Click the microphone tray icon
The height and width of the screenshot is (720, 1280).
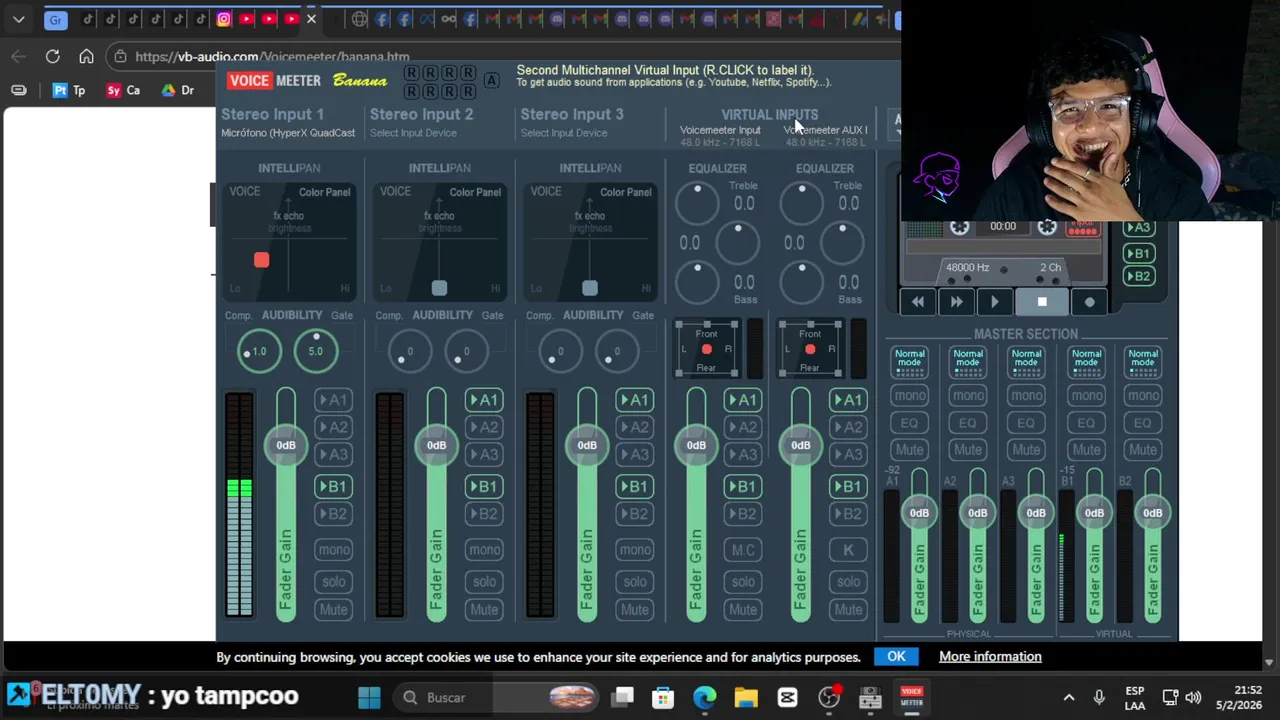pos(1099,697)
